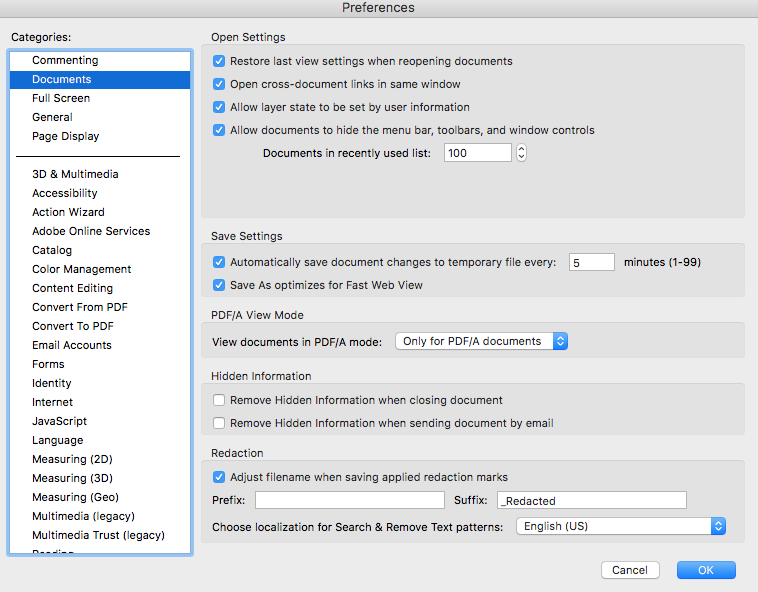The height and width of the screenshot is (592, 758).
Task: Select the Commenting category
Action: pyautogui.click(x=65, y=60)
